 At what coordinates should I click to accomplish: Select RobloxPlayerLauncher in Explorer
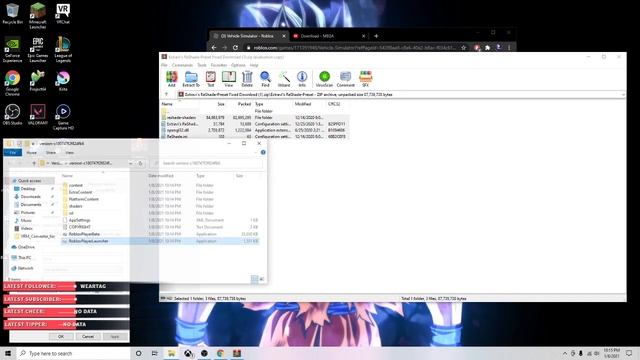pyautogui.click(x=160, y=241)
